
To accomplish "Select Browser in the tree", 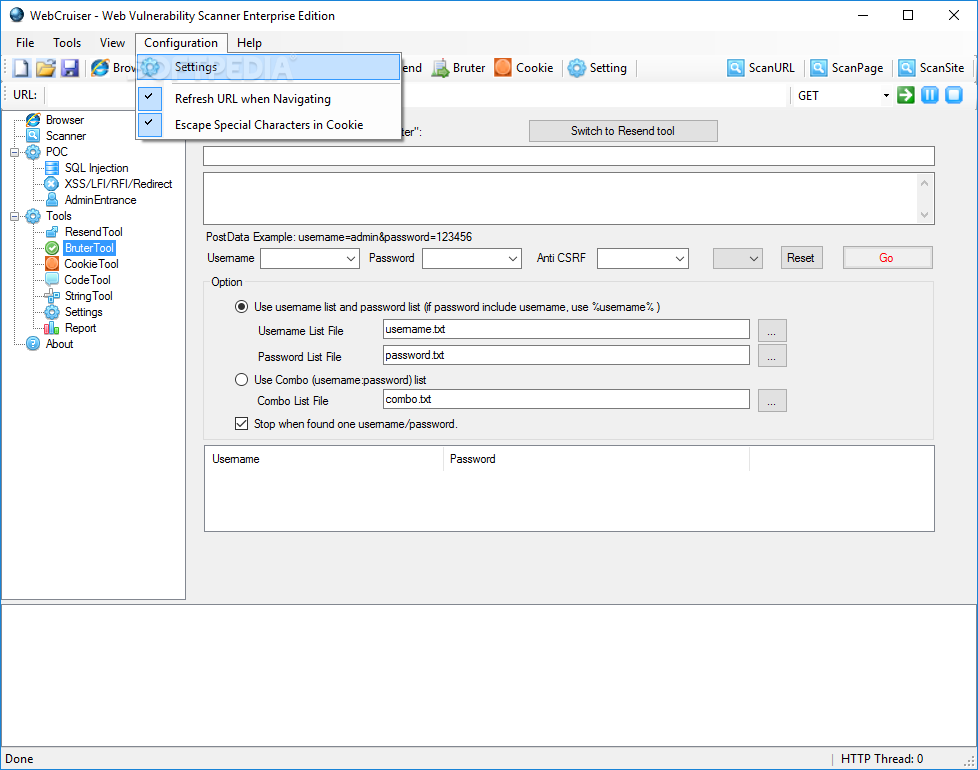I will point(64,120).
